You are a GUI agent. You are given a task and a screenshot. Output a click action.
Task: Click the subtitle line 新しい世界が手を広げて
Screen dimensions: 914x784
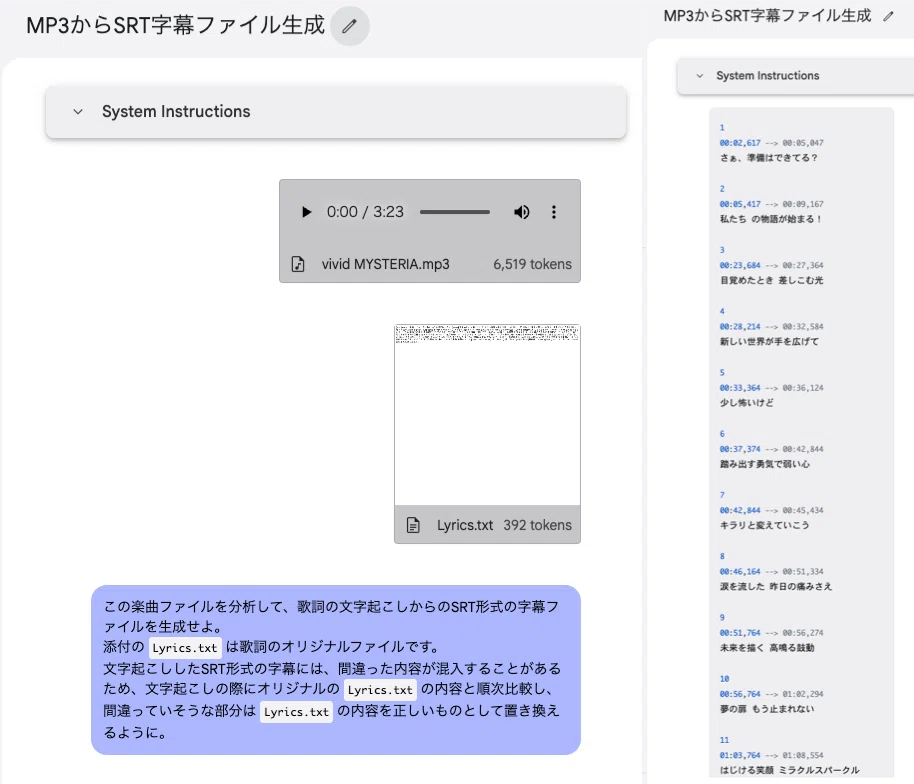769,342
